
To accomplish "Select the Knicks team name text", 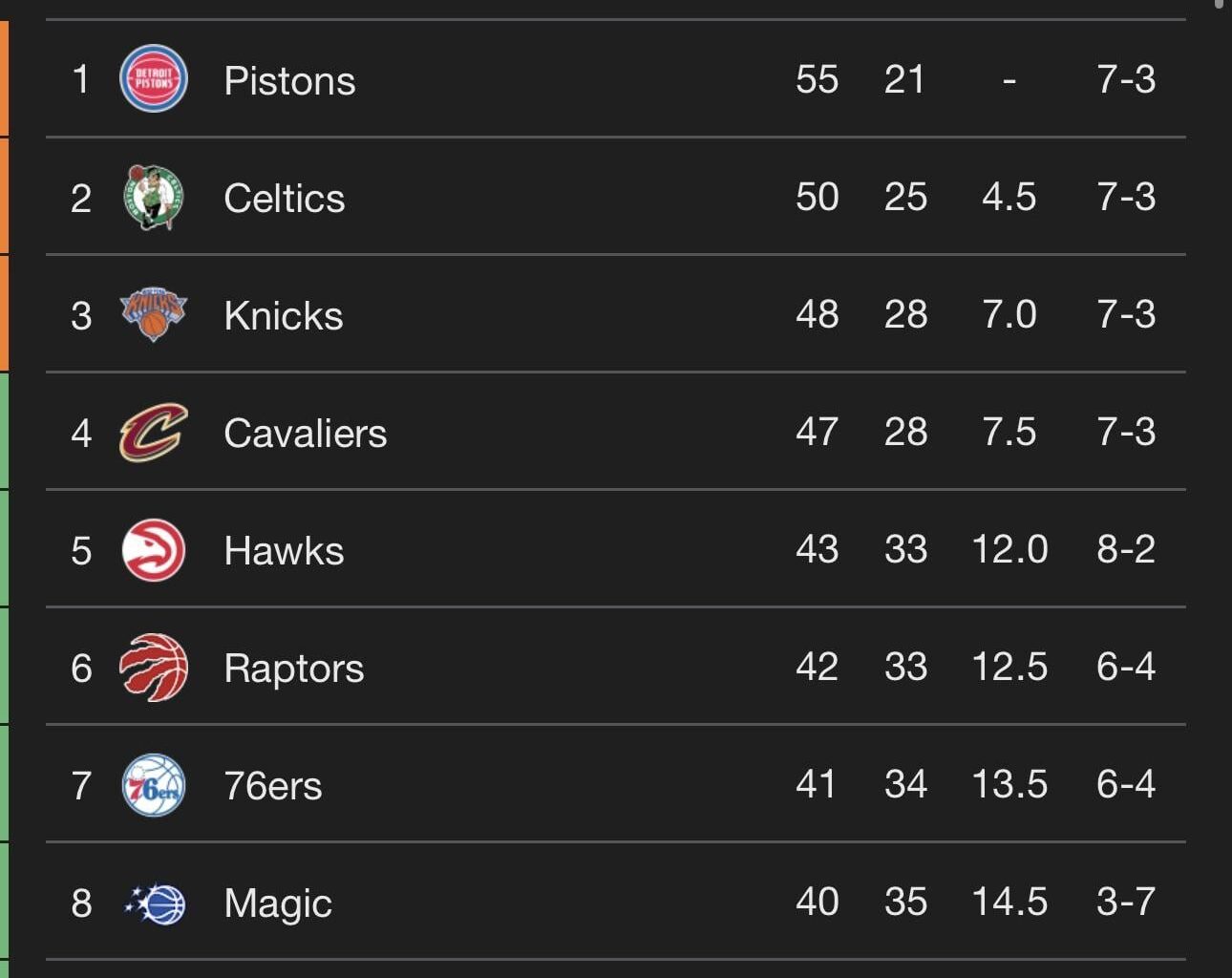I will (x=283, y=314).
